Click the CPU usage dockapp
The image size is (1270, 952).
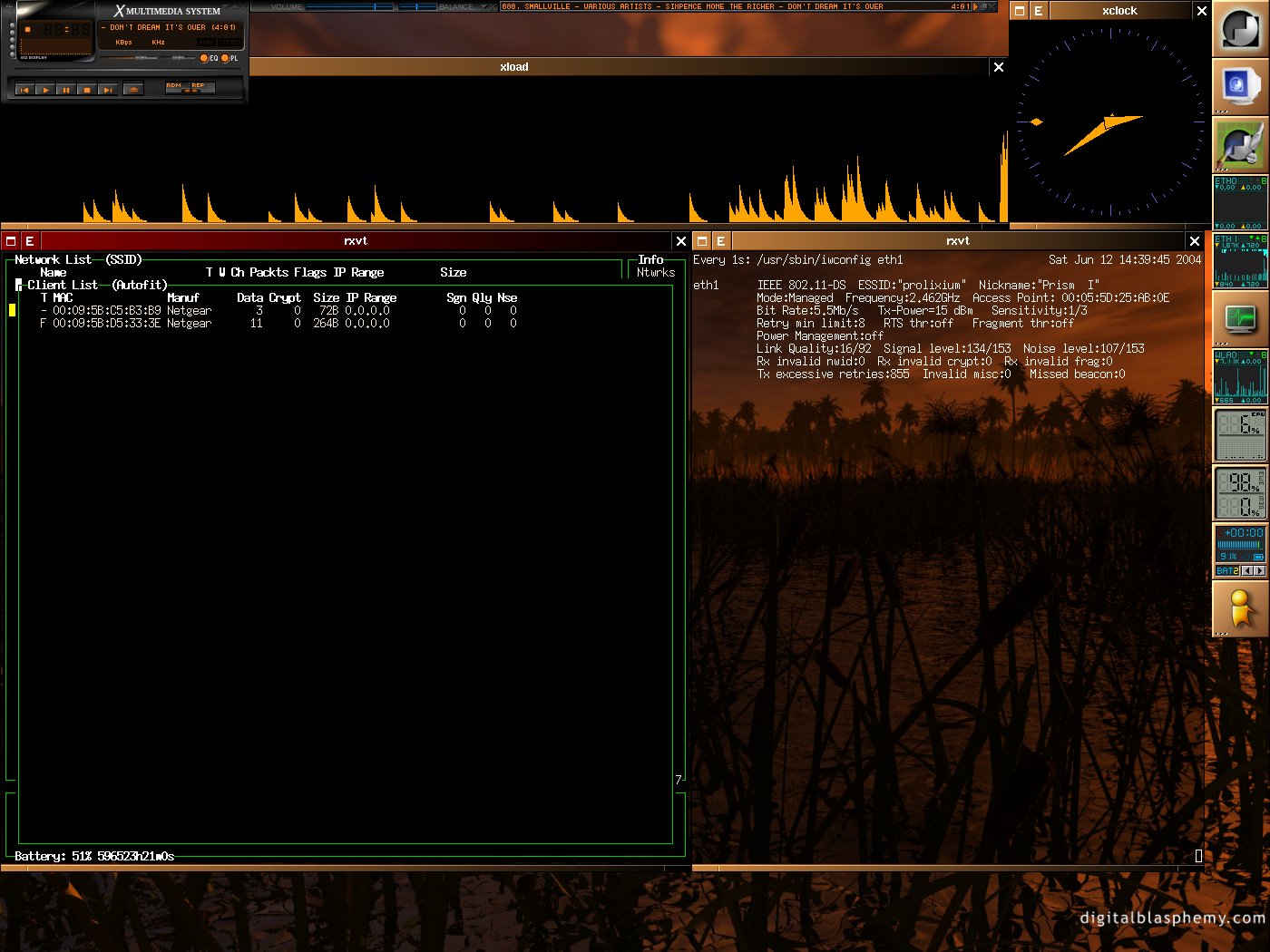tap(1240, 435)
